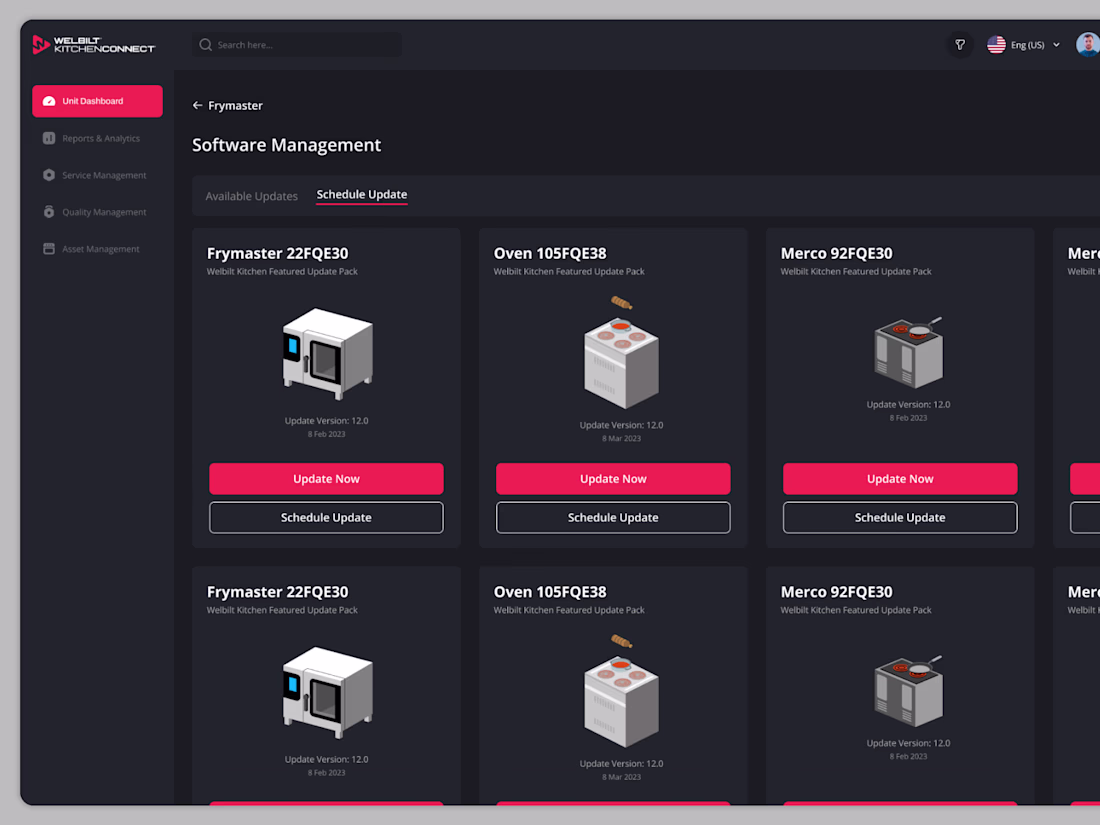Click the bottom Oven 105FQE38 stove image
Screen dimensions: 1100x825
(x=621, y=692)
